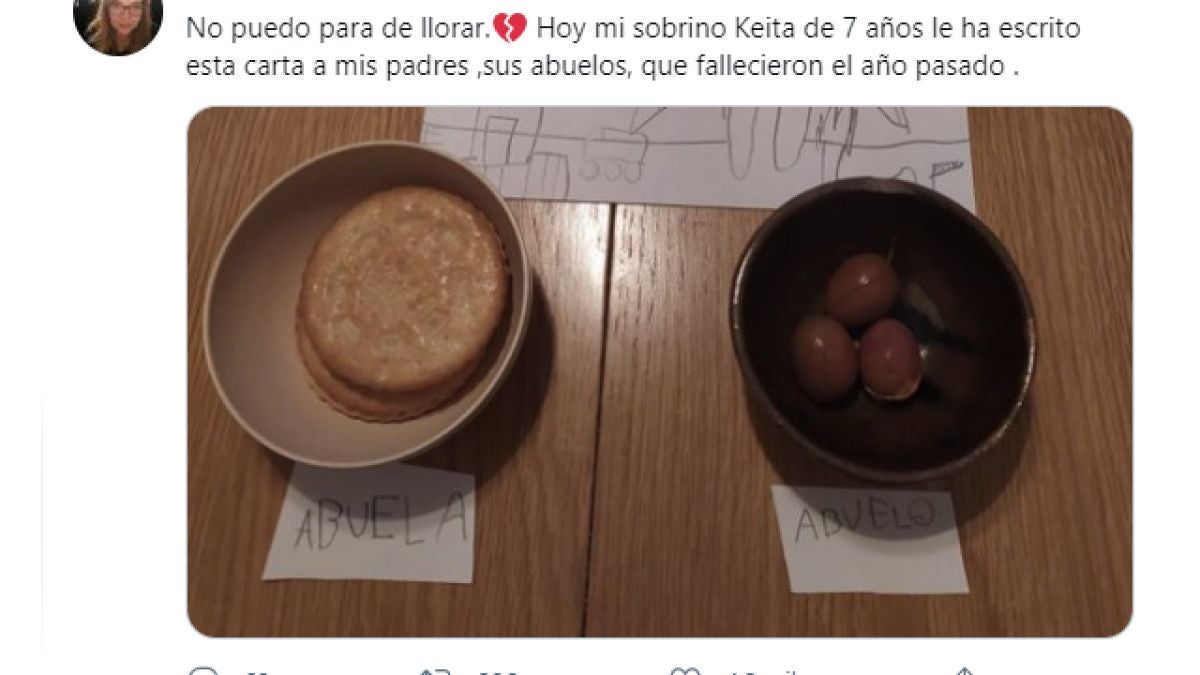Viewport: 1200px width, 675px height.
Task: Click the broken heart emoji in tweet
Action: (511, 30)
